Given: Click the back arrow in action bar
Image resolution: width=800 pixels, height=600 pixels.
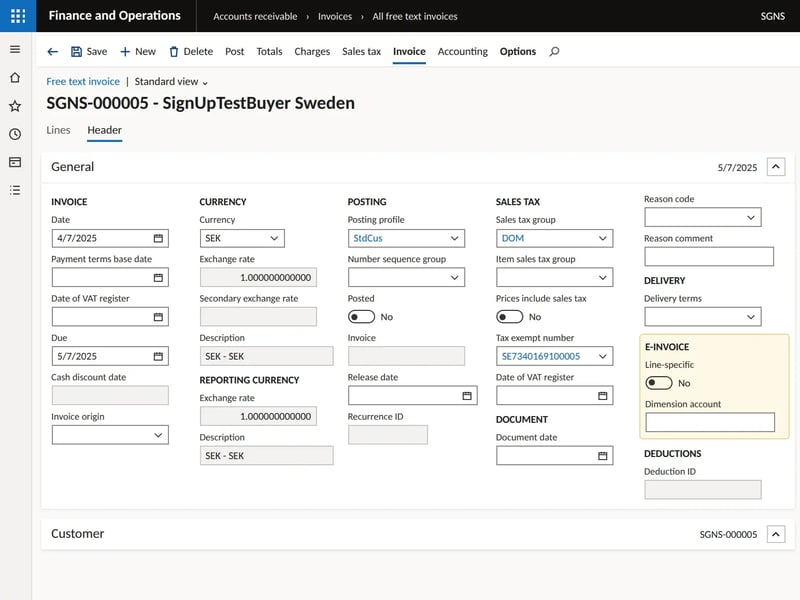Looking at the screenshot, I should pos(53,52).
